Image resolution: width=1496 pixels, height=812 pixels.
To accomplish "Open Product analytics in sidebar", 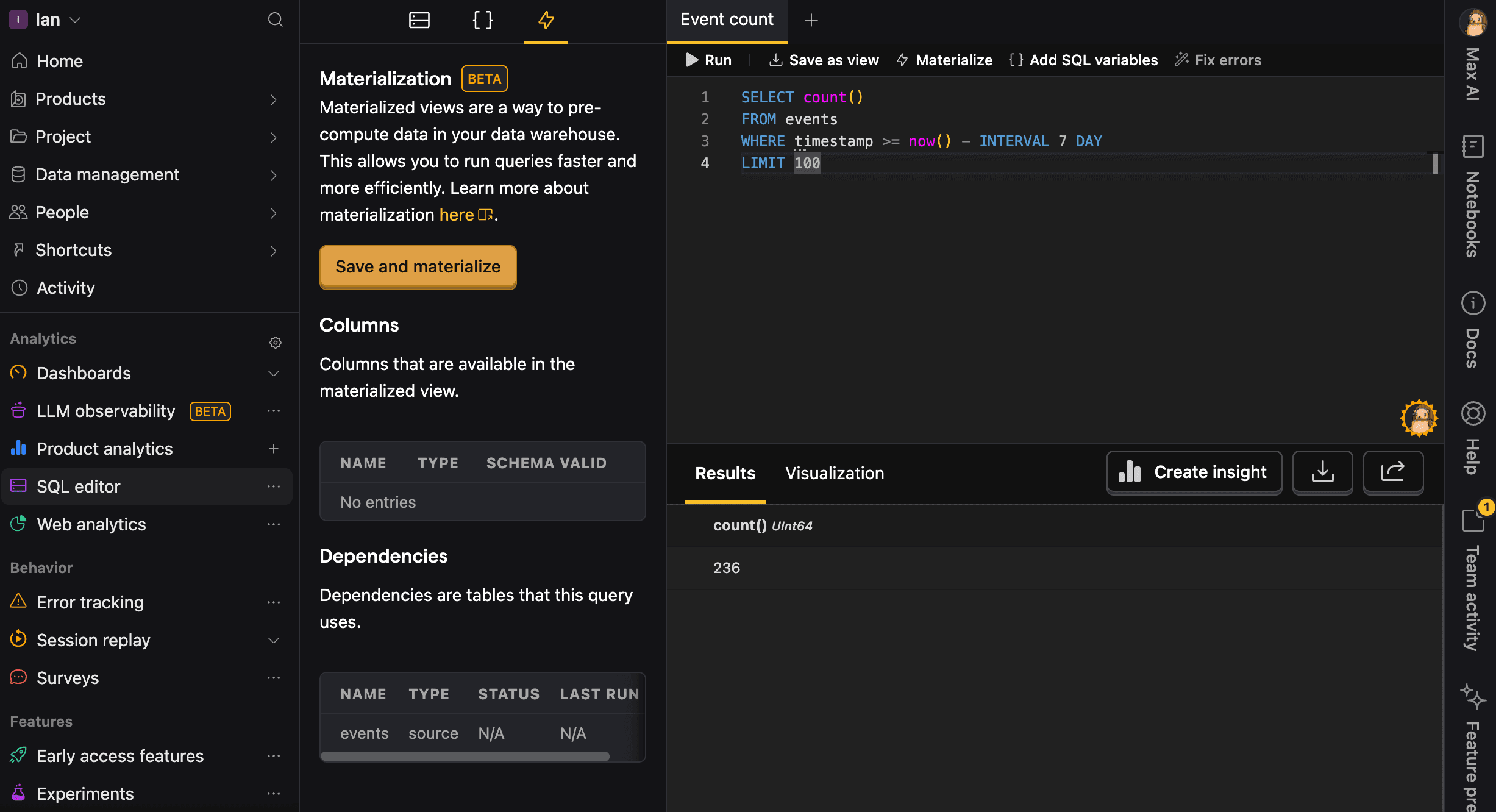I will click(x=104, y=449).
